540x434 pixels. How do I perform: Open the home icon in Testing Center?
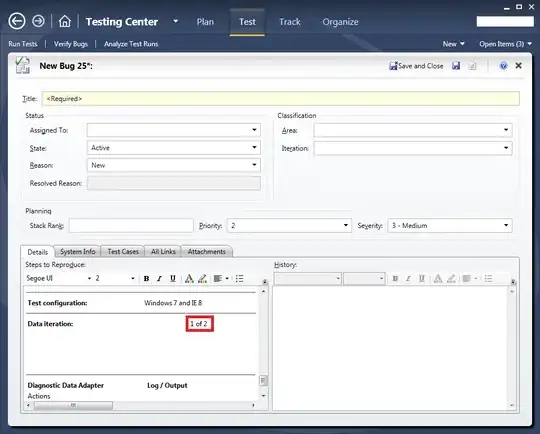point(64,21)
